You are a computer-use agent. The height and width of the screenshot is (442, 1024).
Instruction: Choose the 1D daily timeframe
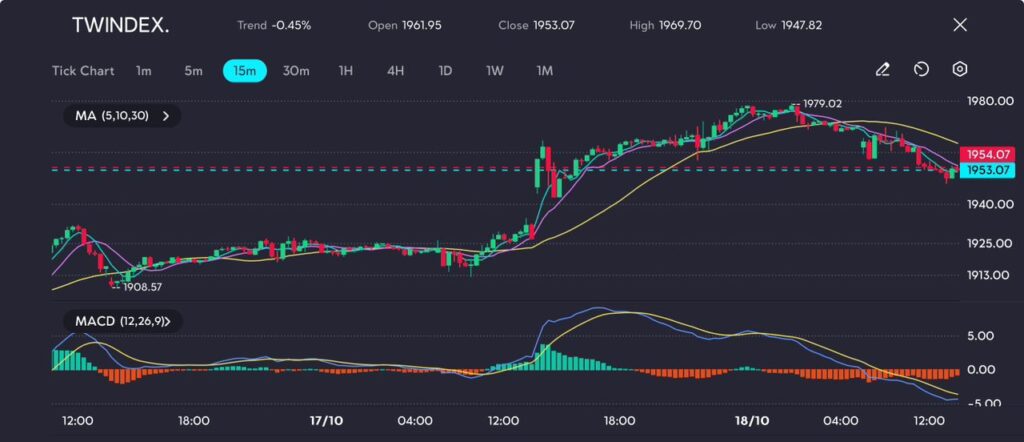pos(445,71)
